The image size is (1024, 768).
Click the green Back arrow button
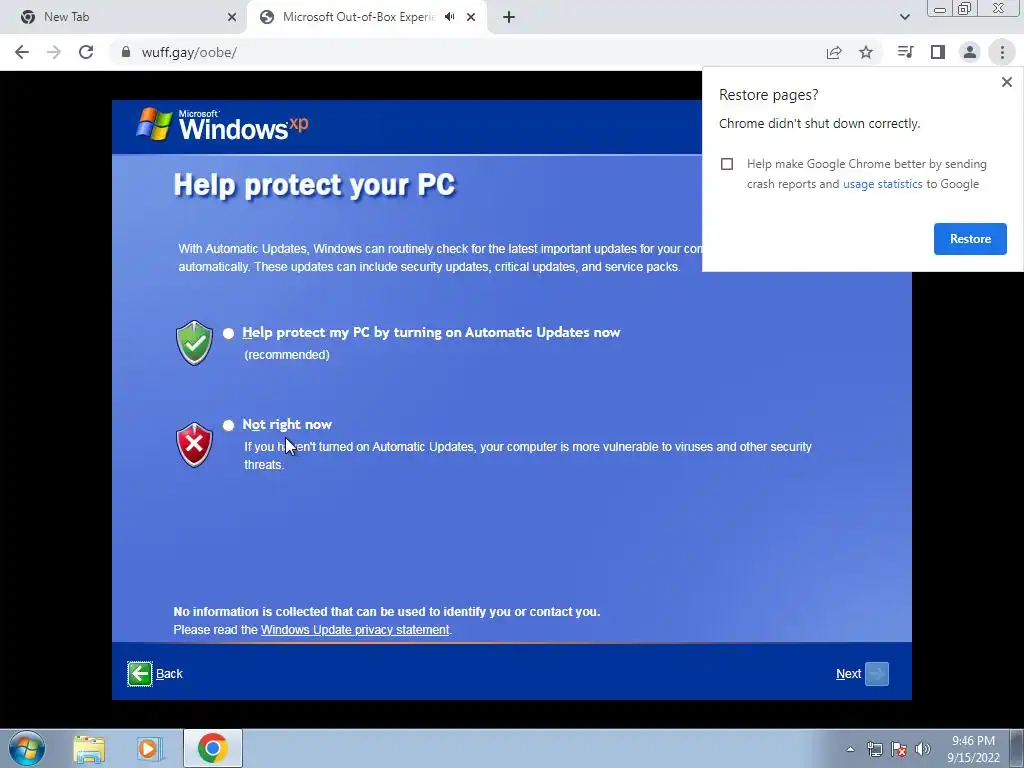(140, 674)
